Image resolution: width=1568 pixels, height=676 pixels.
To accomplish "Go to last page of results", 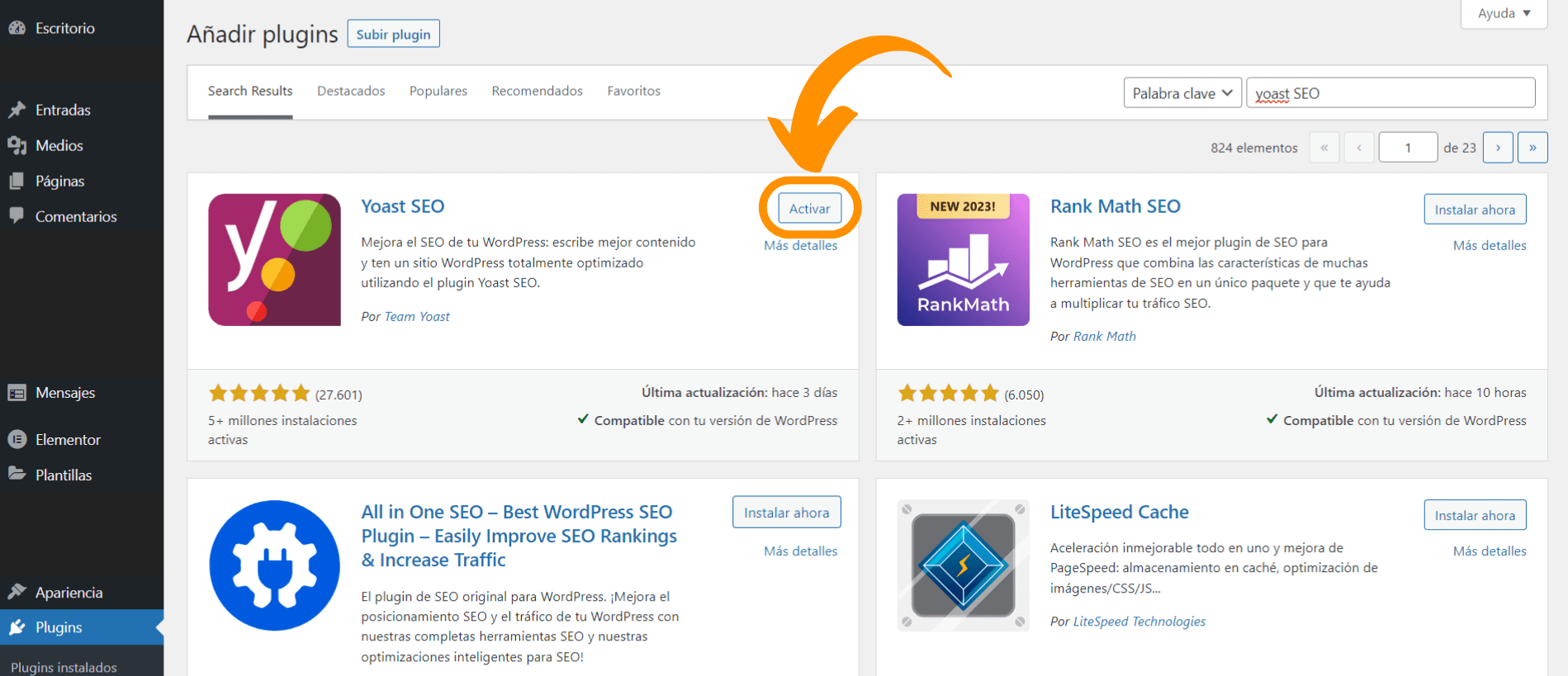I will coord(1532,148).
